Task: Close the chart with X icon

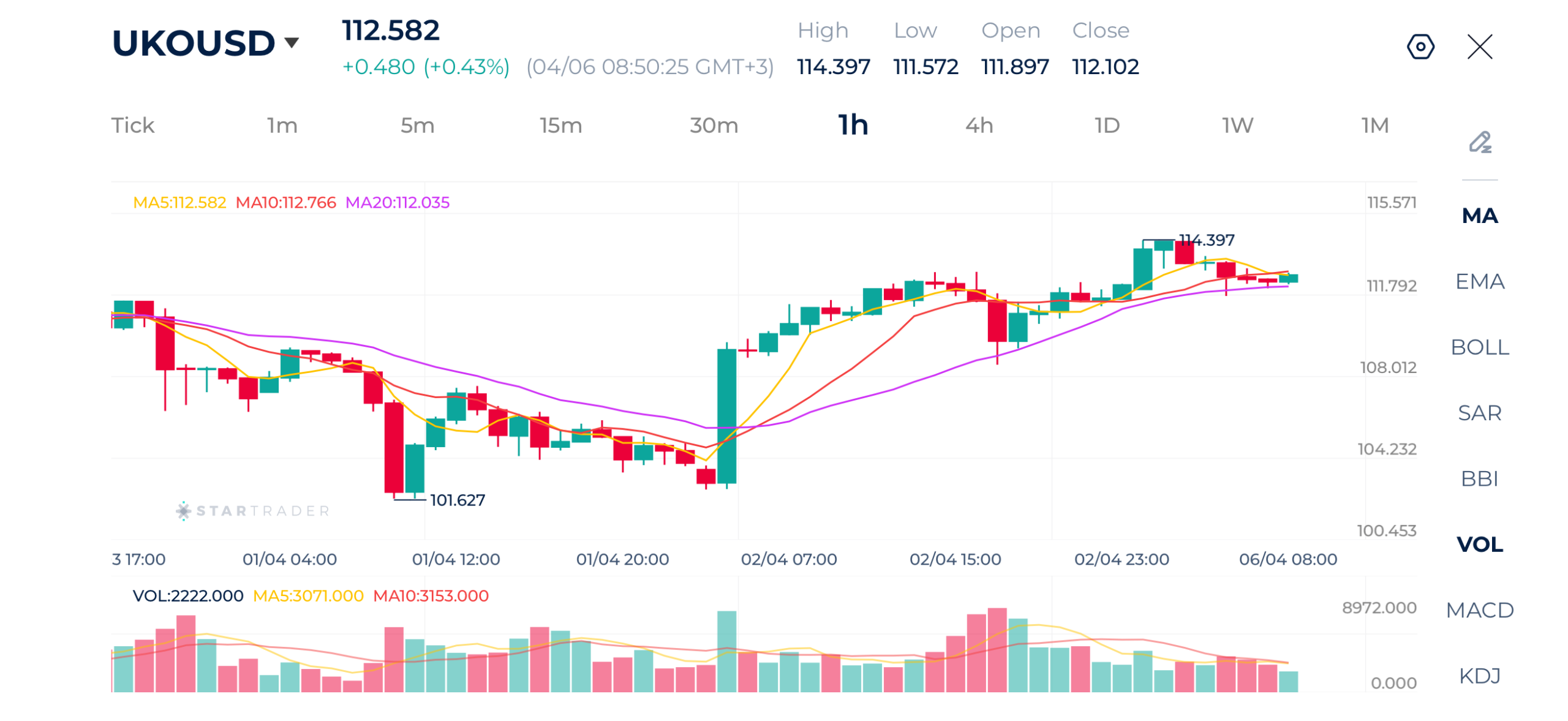Action: (x=1479, y=47)
